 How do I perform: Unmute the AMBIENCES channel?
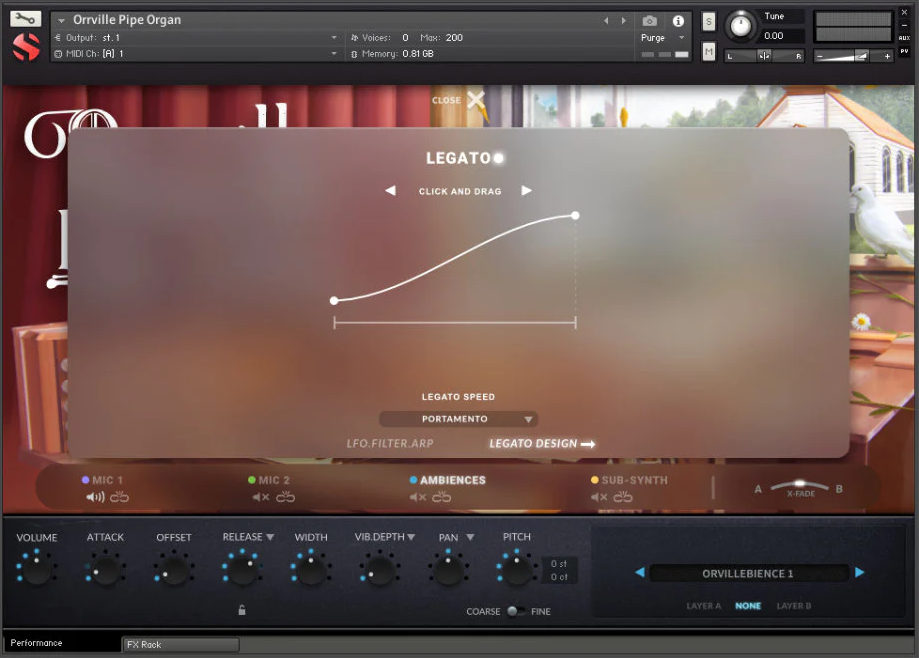[418, 496]
